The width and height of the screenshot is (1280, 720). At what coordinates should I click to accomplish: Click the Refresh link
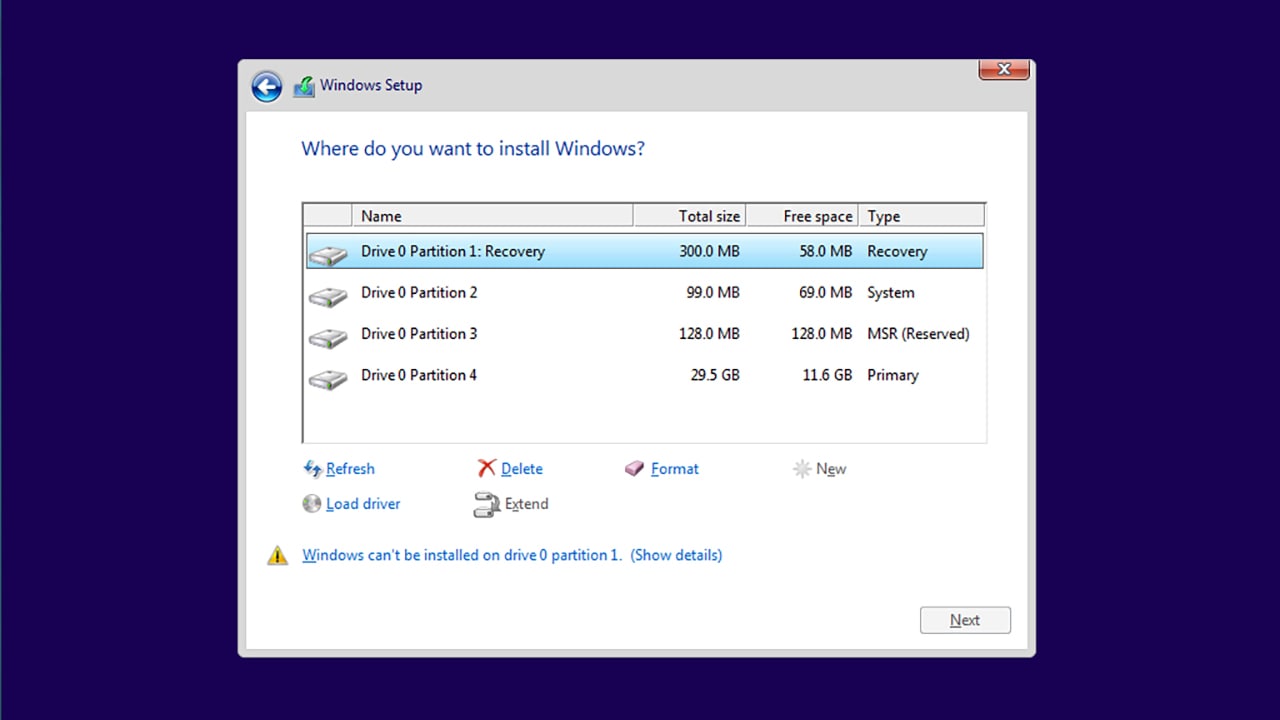350,469
